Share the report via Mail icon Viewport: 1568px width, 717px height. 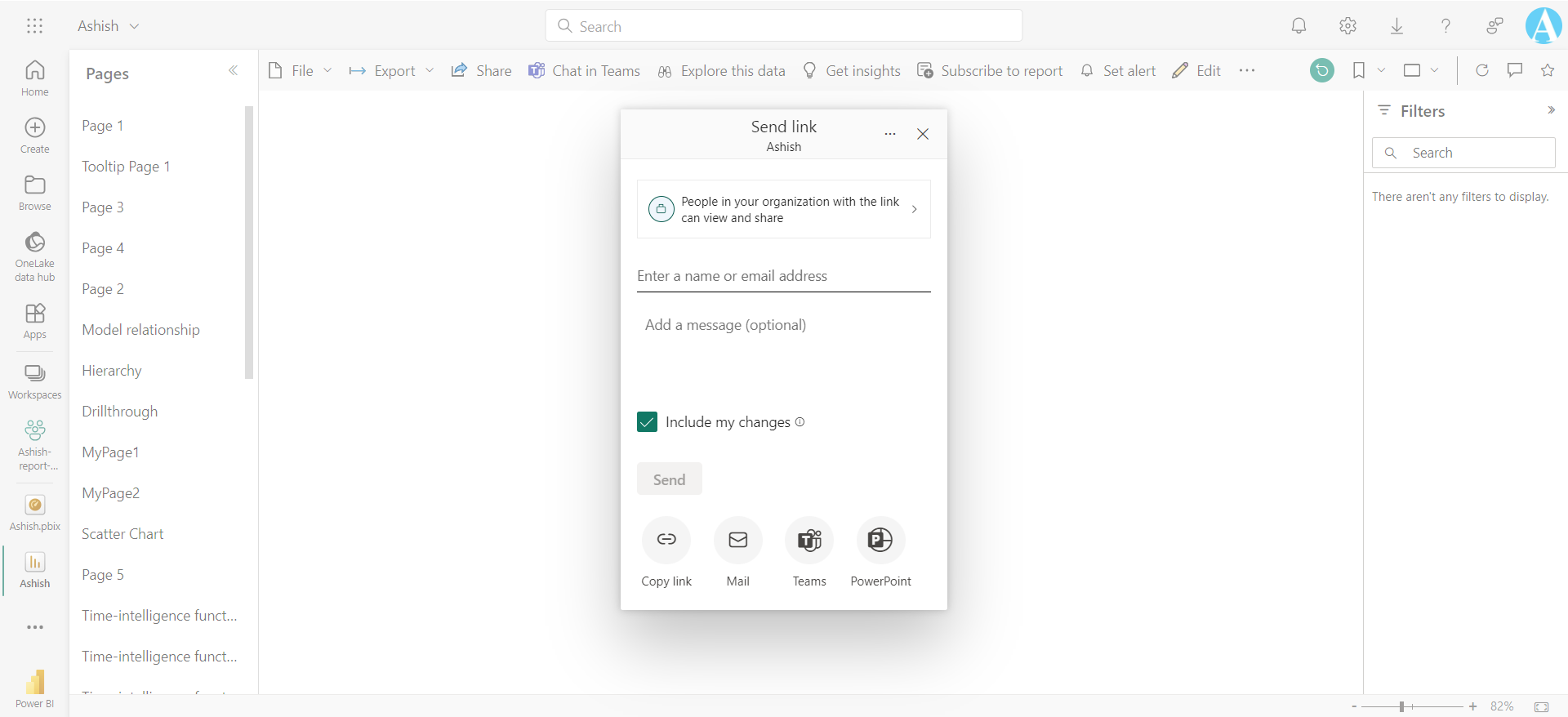tap(737, 540)
